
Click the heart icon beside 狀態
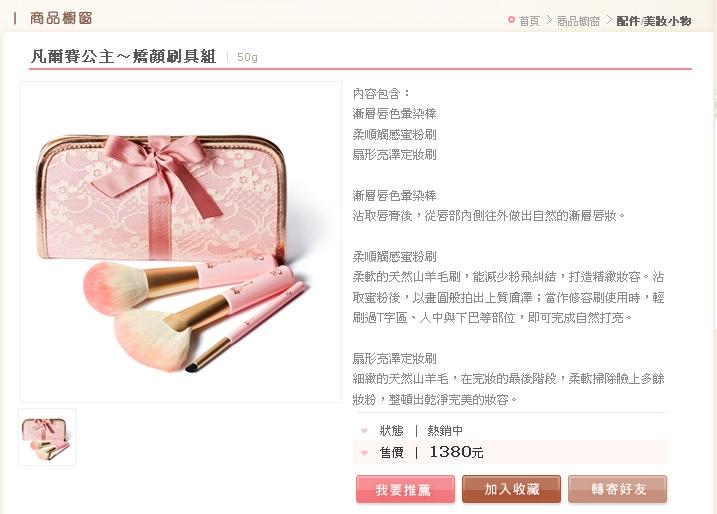coord(364,430)
